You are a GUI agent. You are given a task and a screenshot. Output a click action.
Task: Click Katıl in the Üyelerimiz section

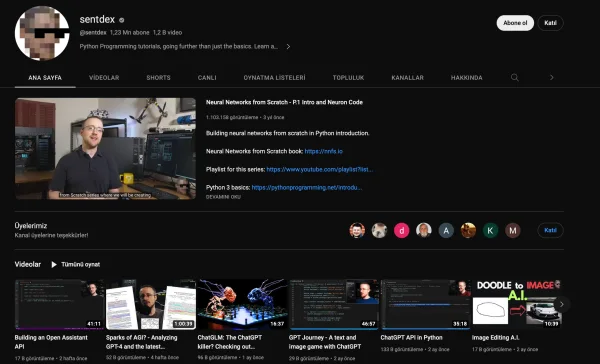(x=550, y=230)
